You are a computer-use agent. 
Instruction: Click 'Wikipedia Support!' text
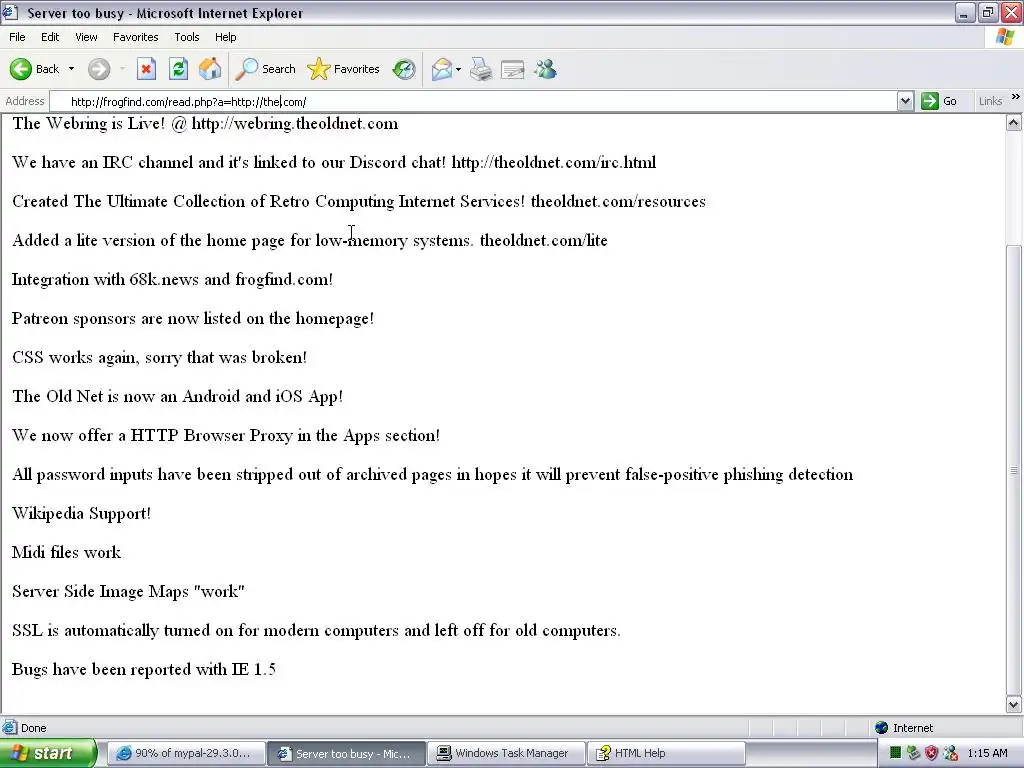pos(82,513)
